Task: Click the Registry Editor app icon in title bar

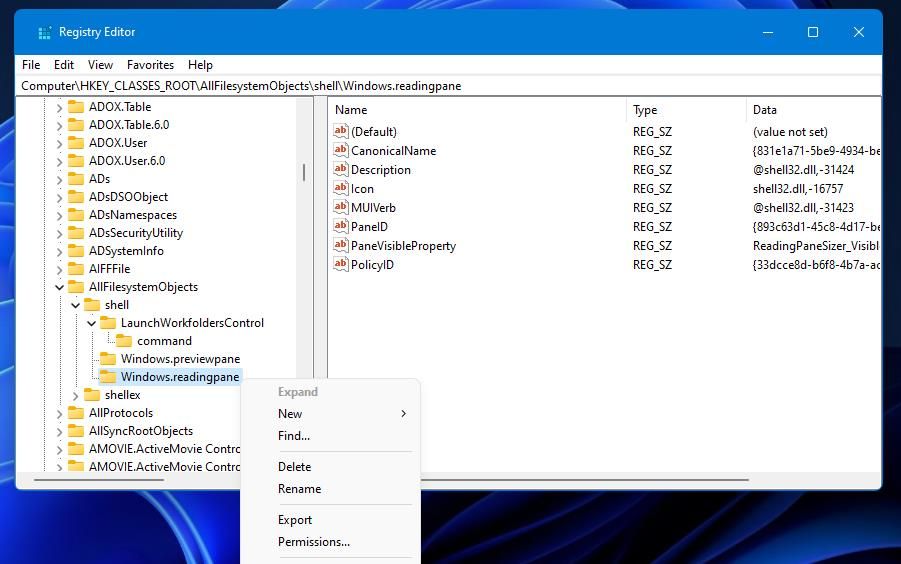Action: tap(44, 33)
